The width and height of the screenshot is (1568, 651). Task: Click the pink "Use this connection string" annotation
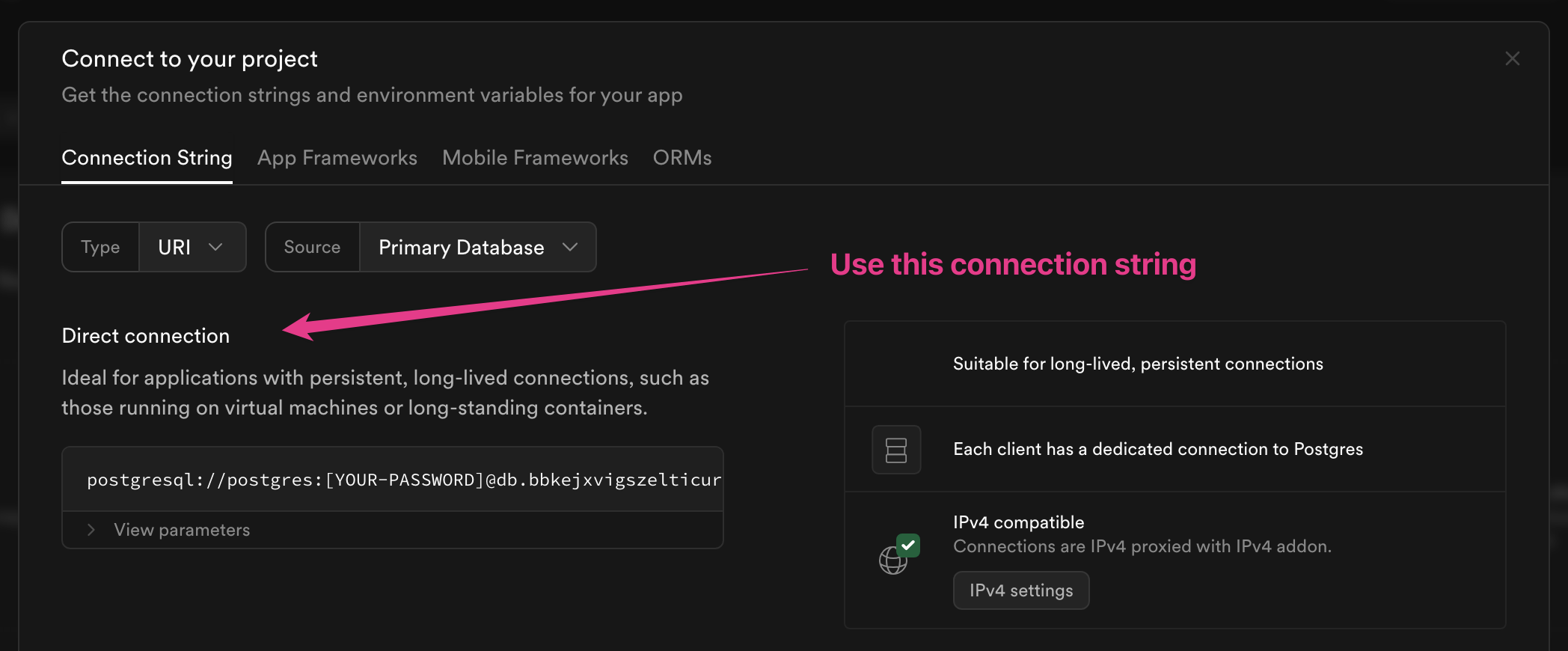[x=1013, y=264]
